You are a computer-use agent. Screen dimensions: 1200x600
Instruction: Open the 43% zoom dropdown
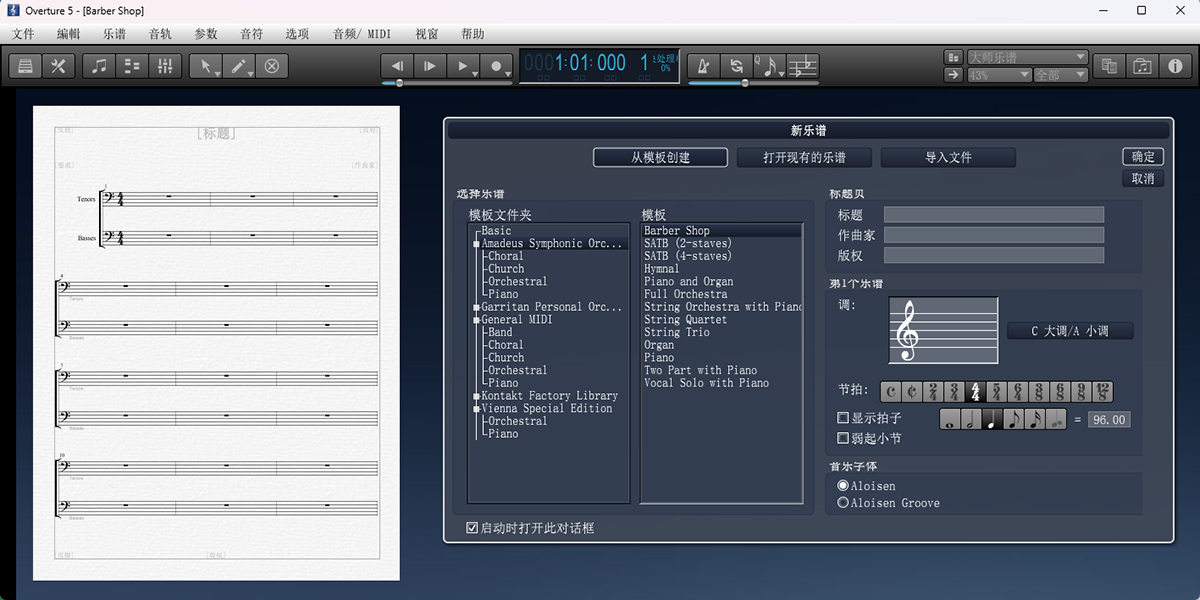pyautogui.click(x=998, y=75)
